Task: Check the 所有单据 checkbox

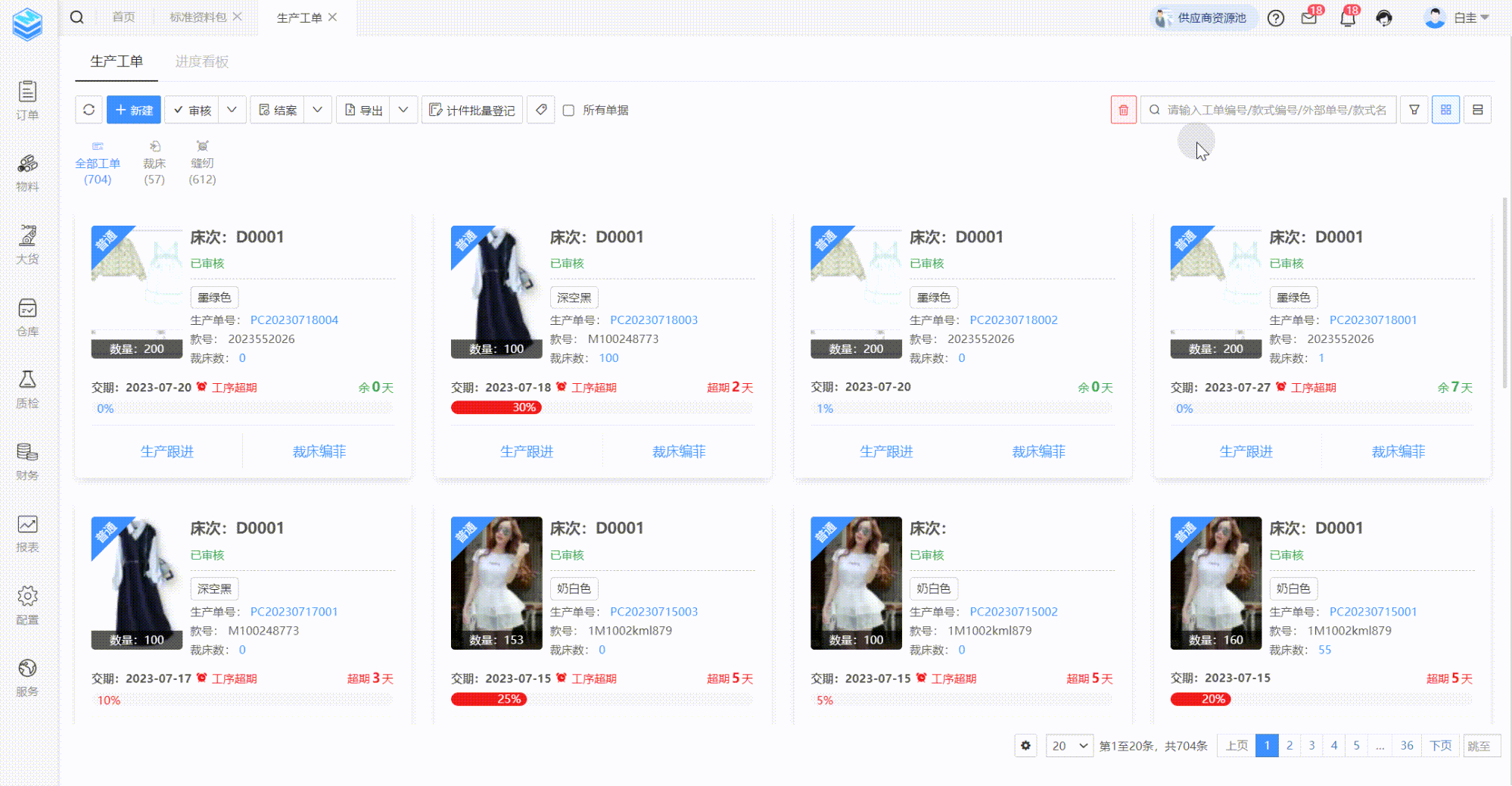Action: click(568, 111)
